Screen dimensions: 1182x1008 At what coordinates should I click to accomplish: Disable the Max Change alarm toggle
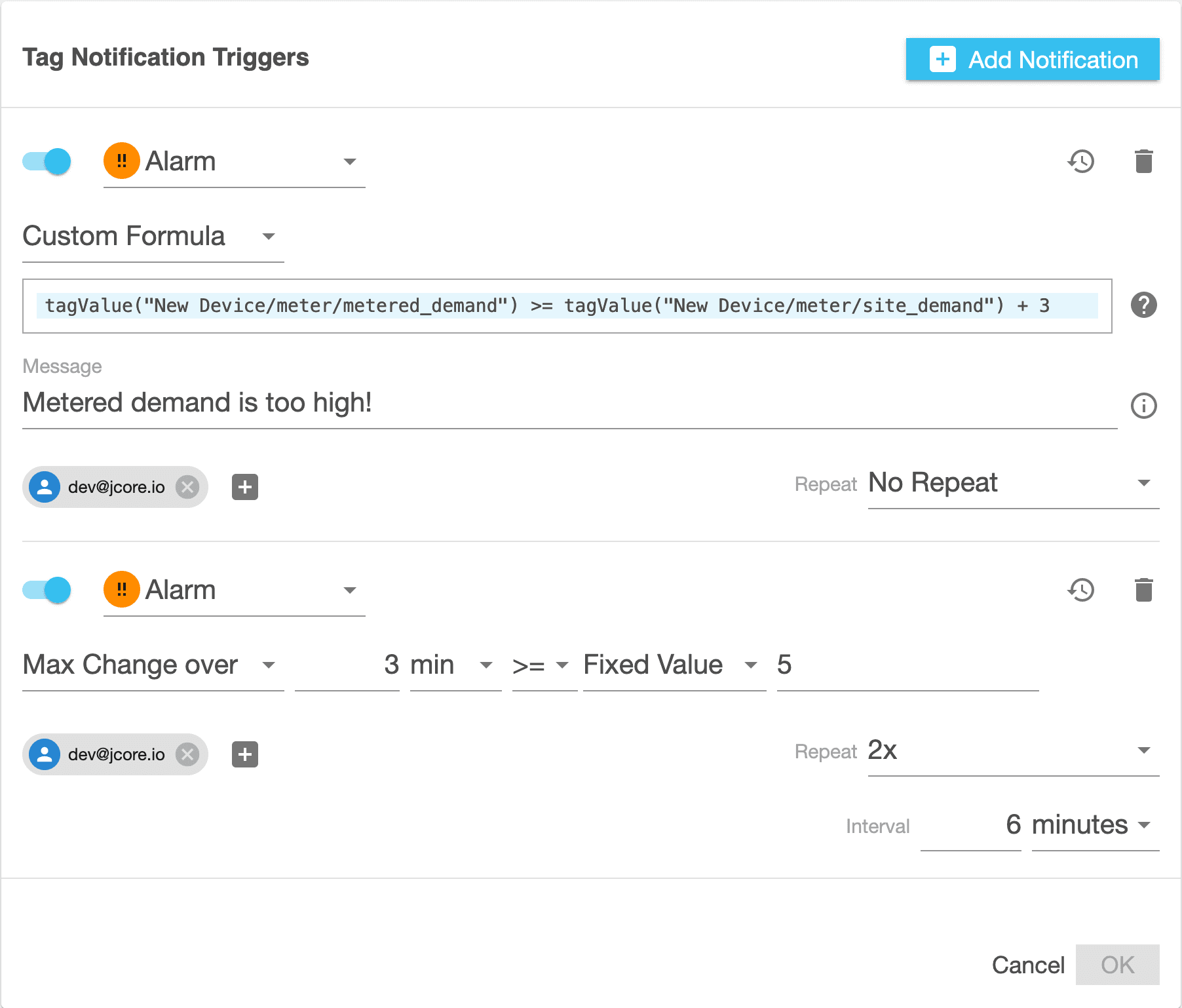pyautogui.click(x=47, y=590)
